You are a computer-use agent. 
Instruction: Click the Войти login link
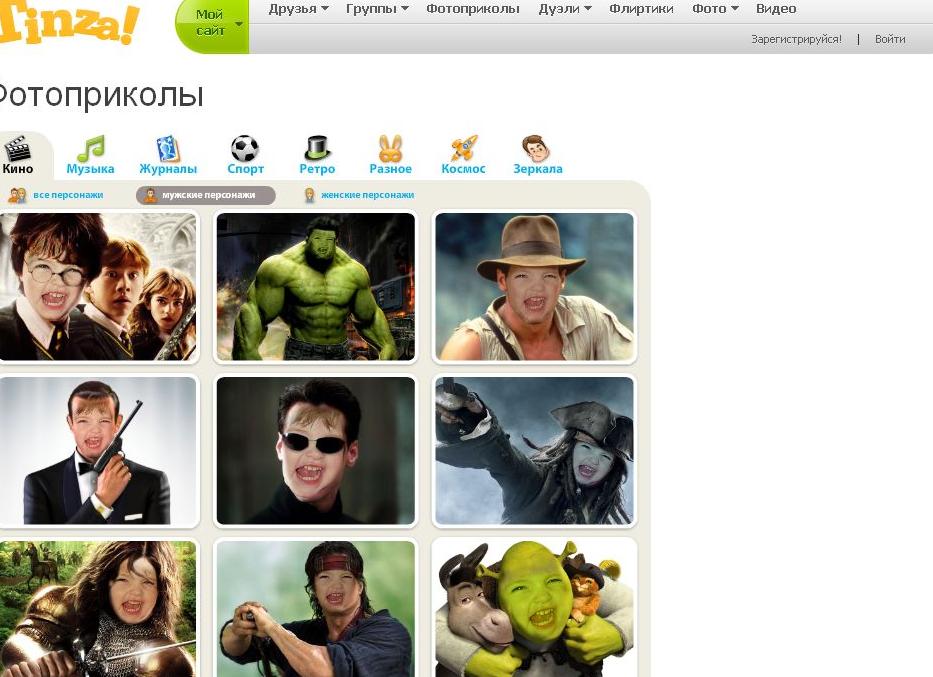[x=890, y=39]
